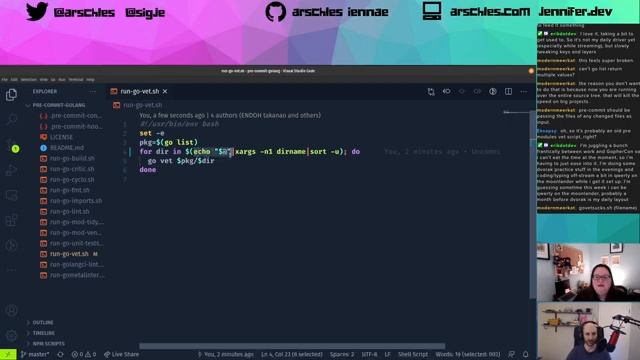Open the Search view icon

coord(11,120)
